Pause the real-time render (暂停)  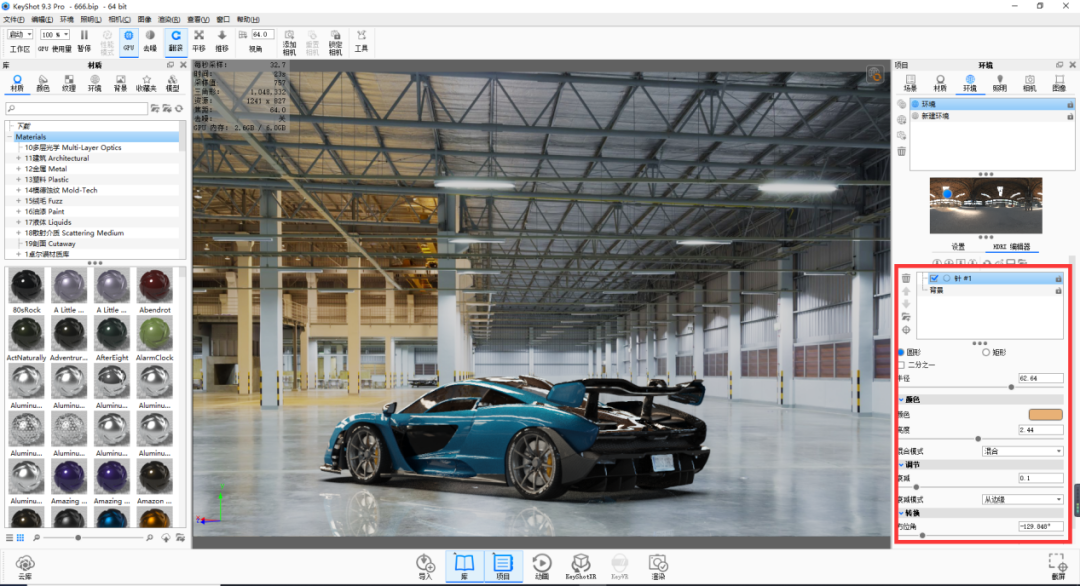tap(84, 41)
